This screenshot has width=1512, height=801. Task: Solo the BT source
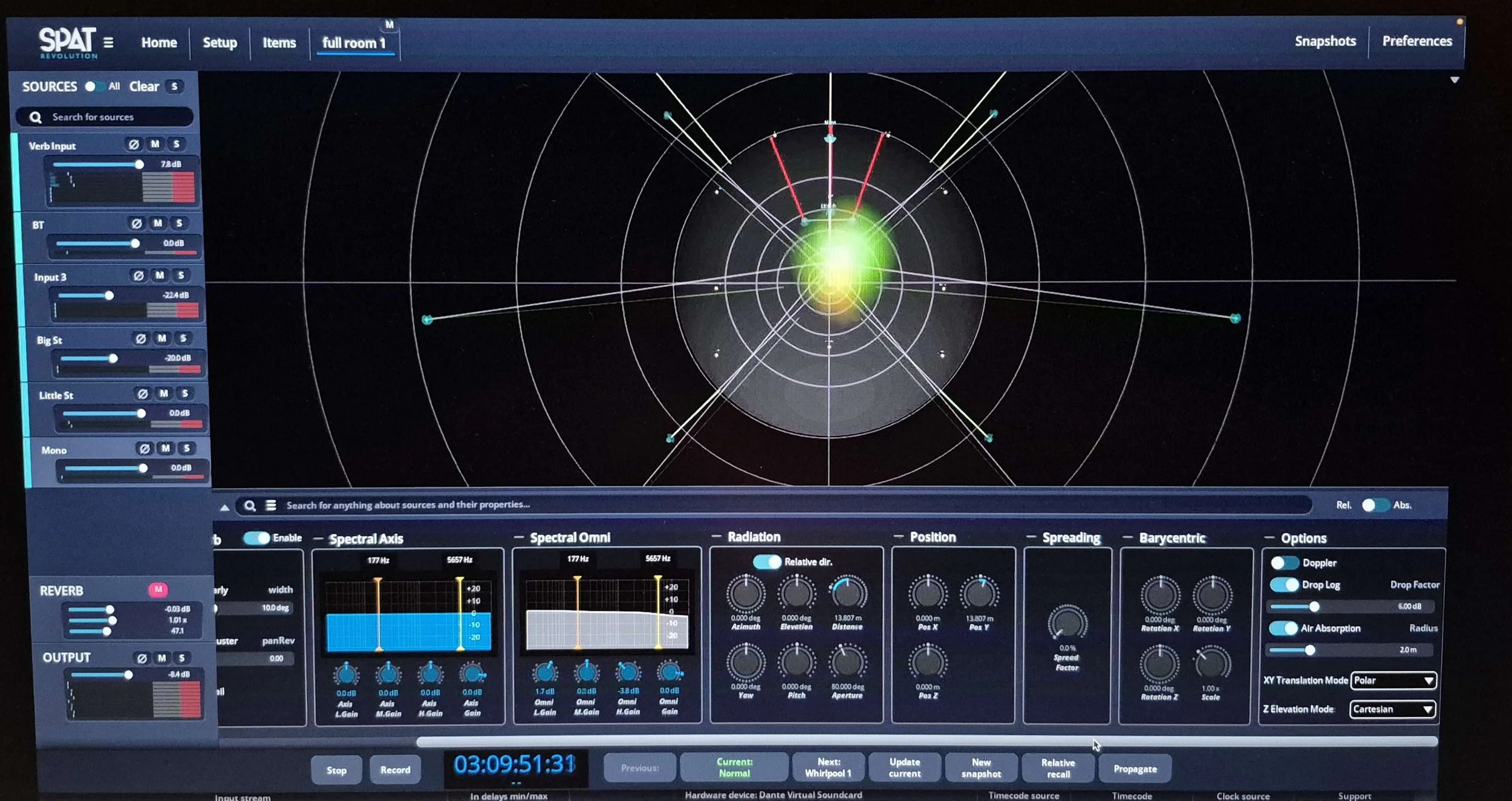click(x=179, y=222)
